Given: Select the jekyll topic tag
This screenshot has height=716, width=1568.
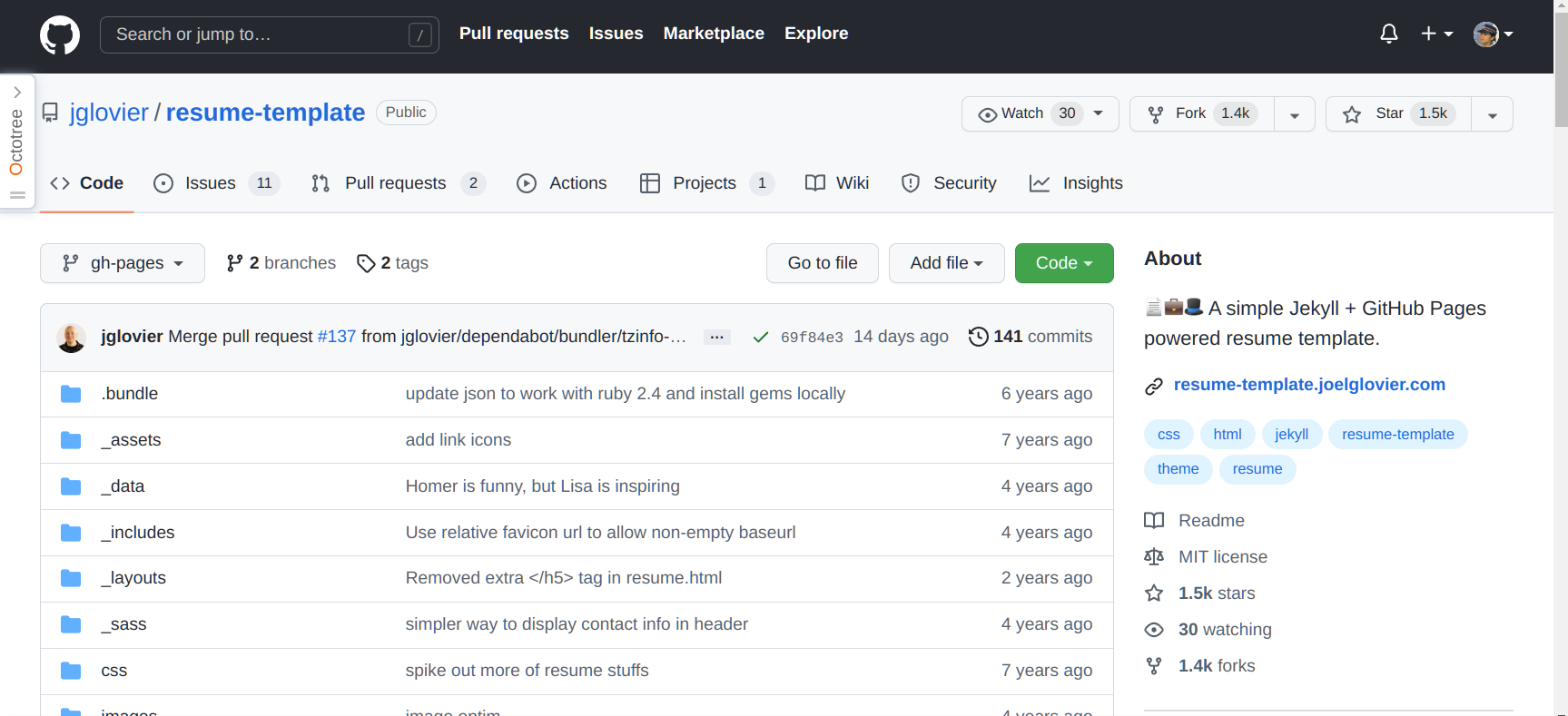Looking at the screenshot, I should point(1291,435).
